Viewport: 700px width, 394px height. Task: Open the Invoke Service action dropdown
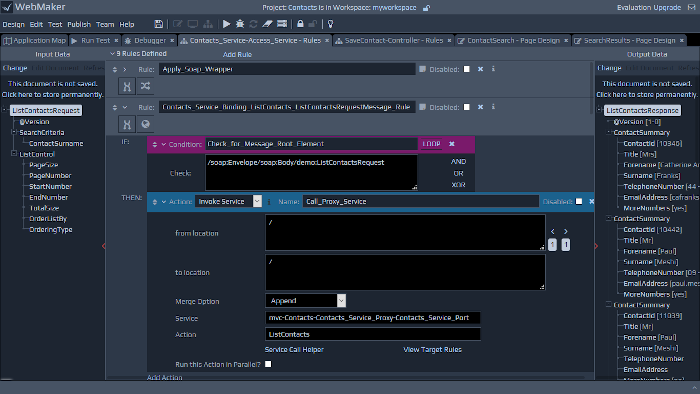257,201
